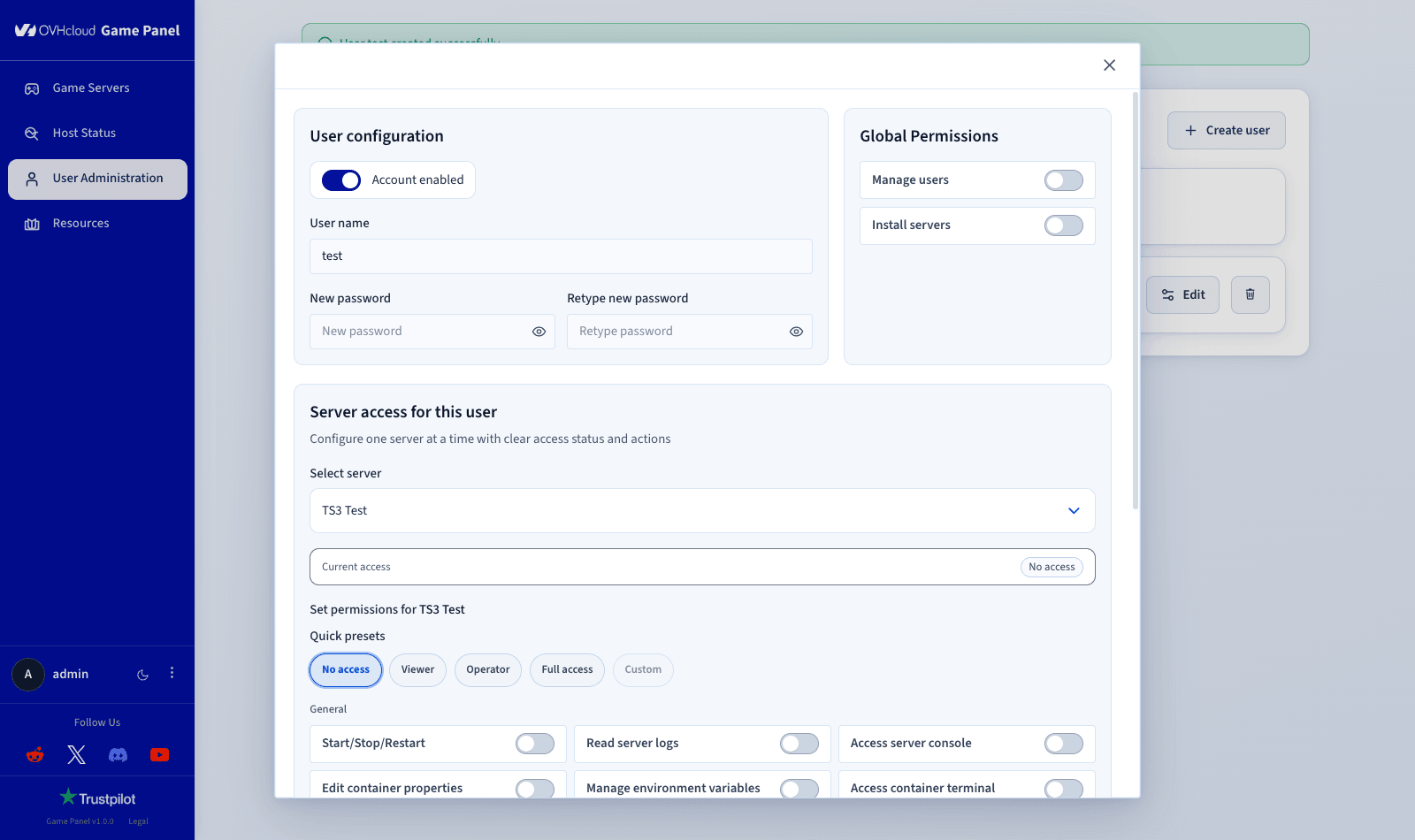Disable the Account enabled switch
Image resolution: width=1415 pixels, height=840 pixels.
[341, 180]
